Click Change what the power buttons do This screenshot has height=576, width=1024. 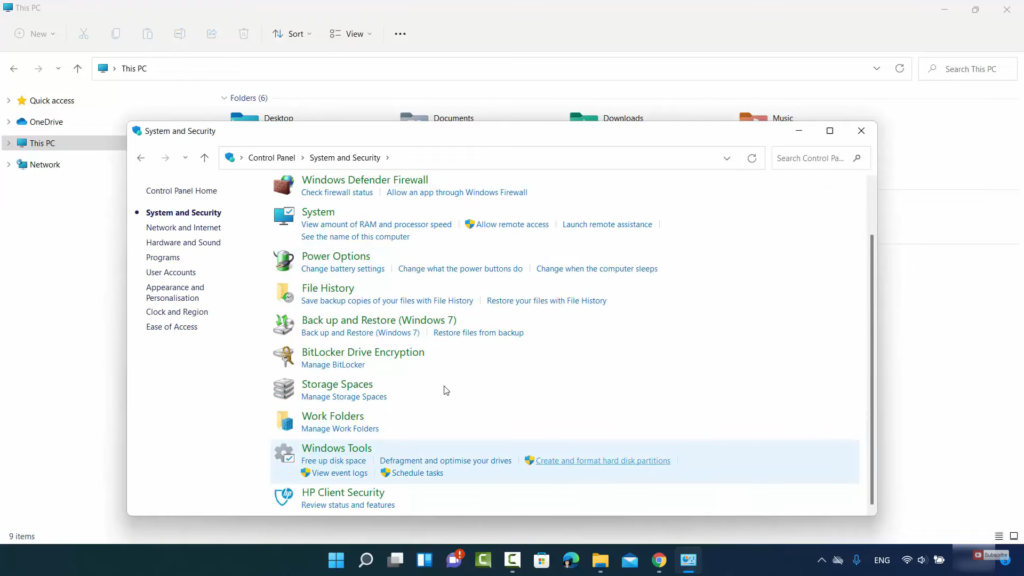[x=460, y=269]
